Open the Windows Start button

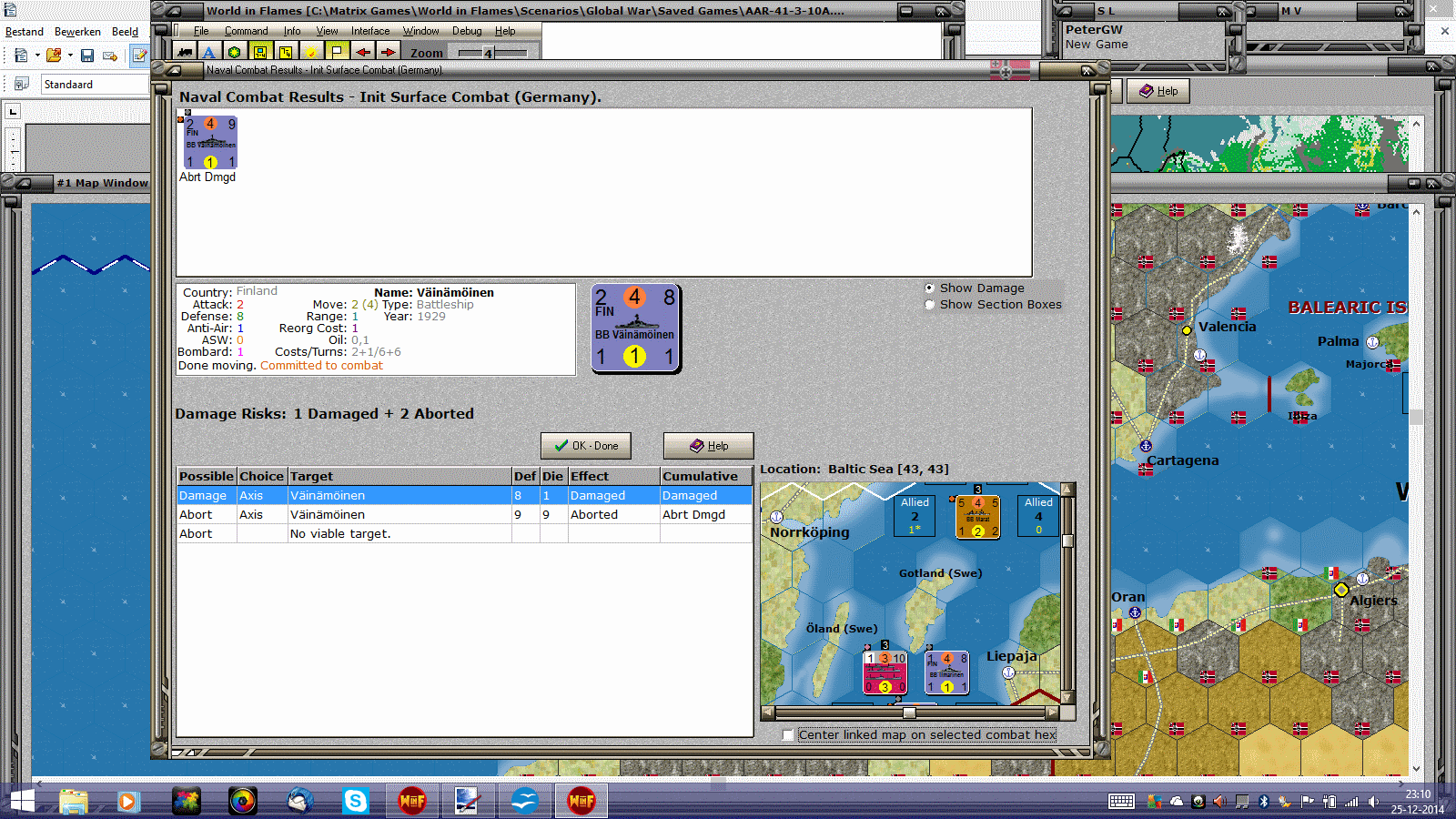21,801
